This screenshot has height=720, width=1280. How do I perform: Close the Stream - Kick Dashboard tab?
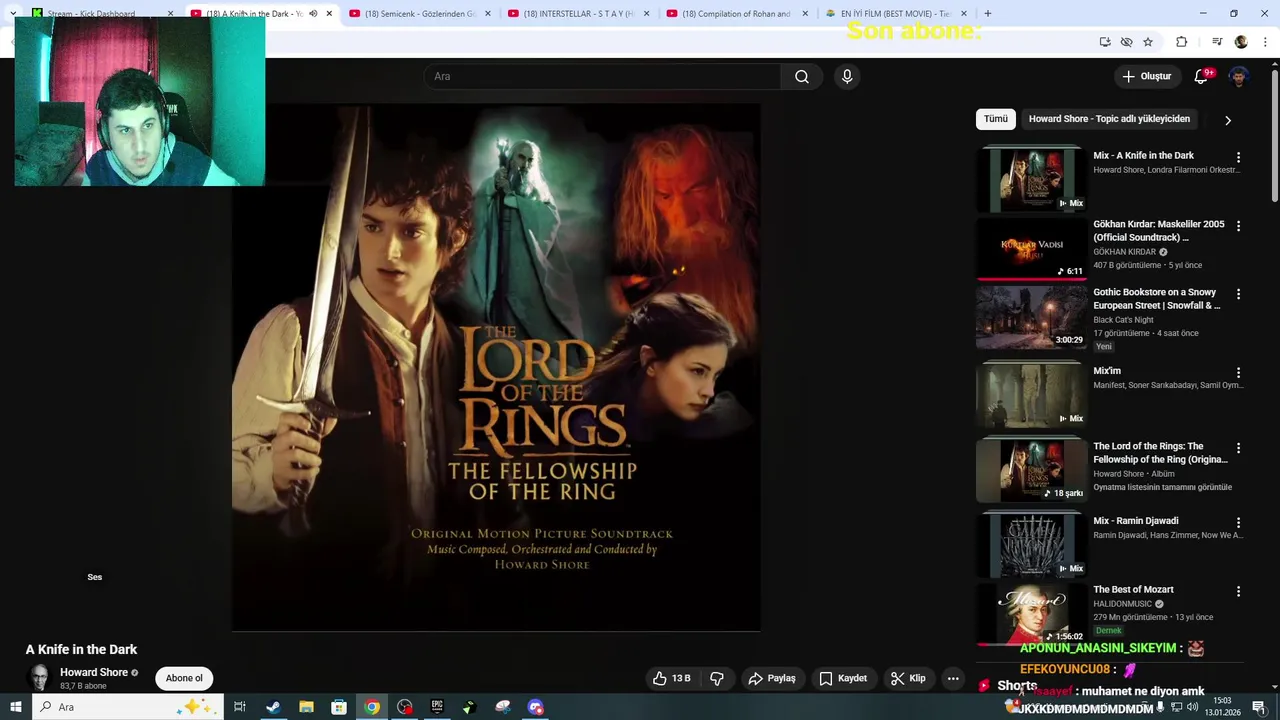pyautogui.click(x=170, y=13)
